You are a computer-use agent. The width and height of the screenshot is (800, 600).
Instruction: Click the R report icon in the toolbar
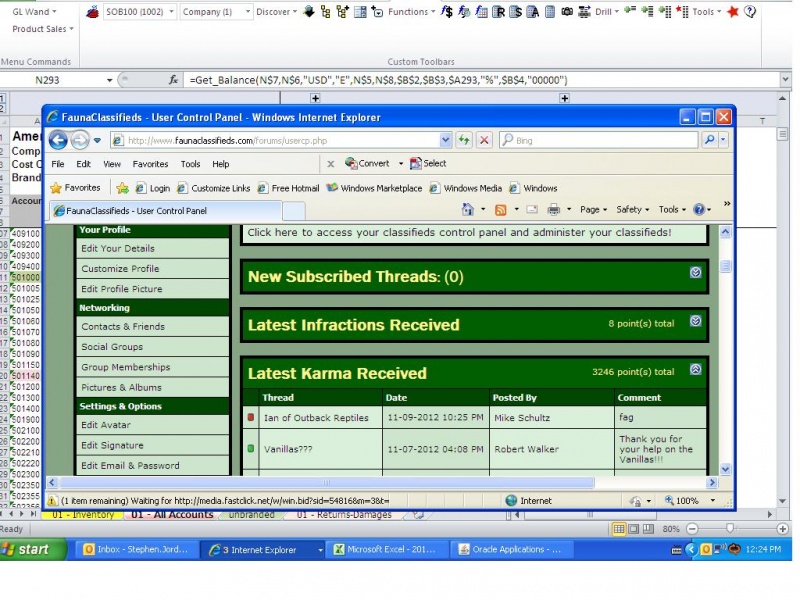[x=498, y=12]
